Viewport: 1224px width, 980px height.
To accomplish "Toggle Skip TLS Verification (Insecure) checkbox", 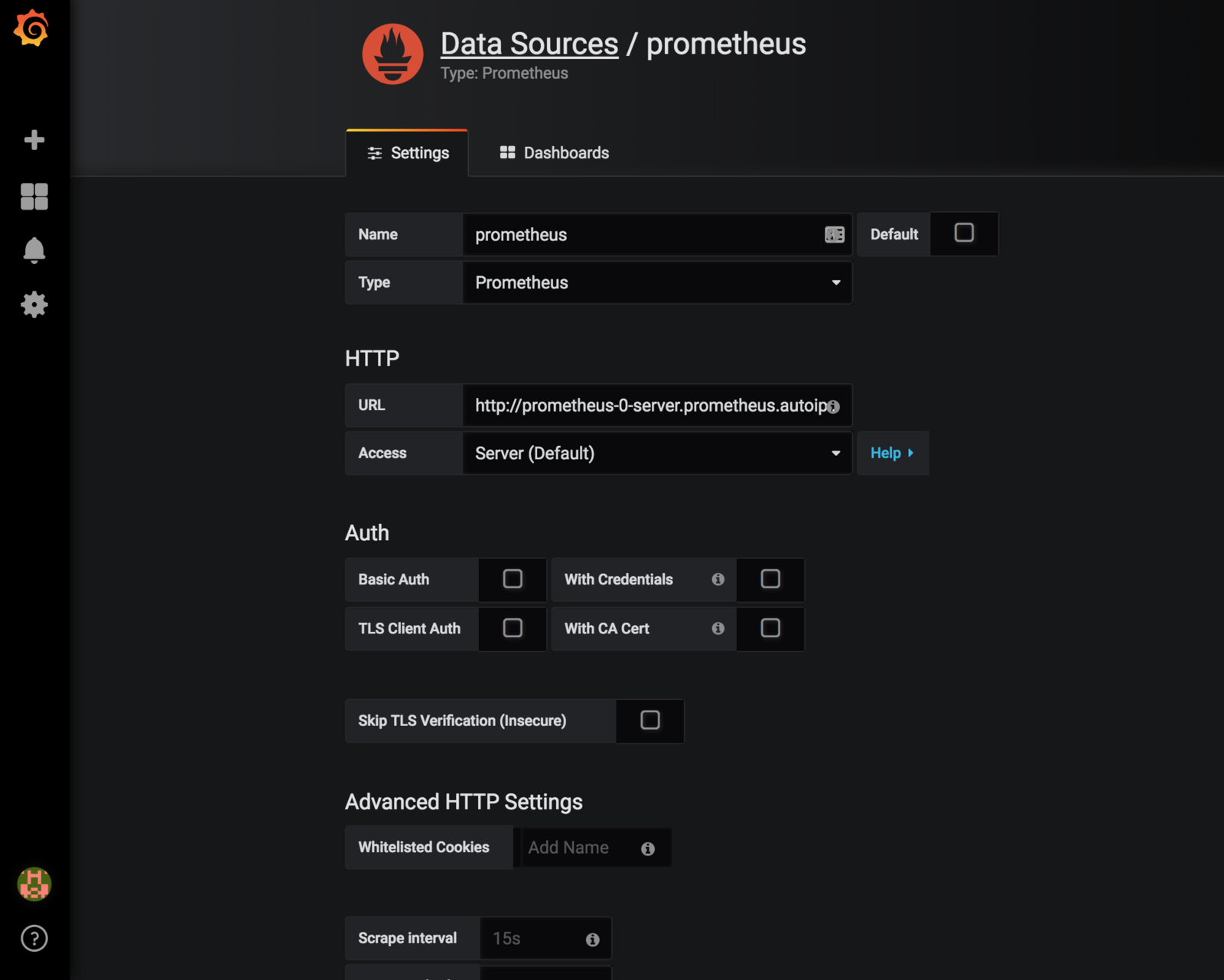I will [x=650, y=720].
